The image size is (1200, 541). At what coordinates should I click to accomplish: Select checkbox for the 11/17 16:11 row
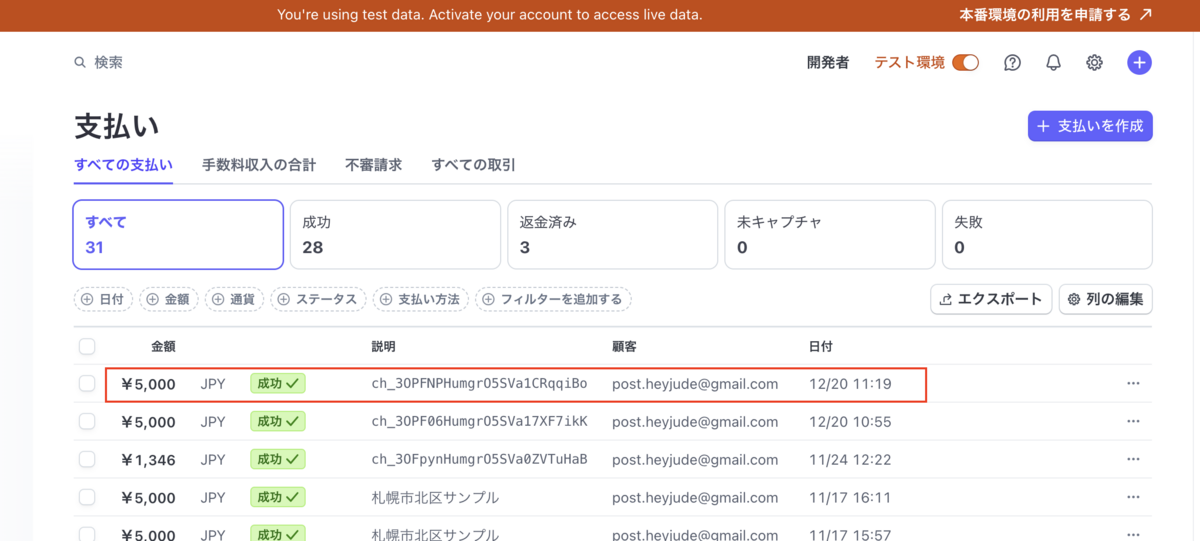[87, 497]
